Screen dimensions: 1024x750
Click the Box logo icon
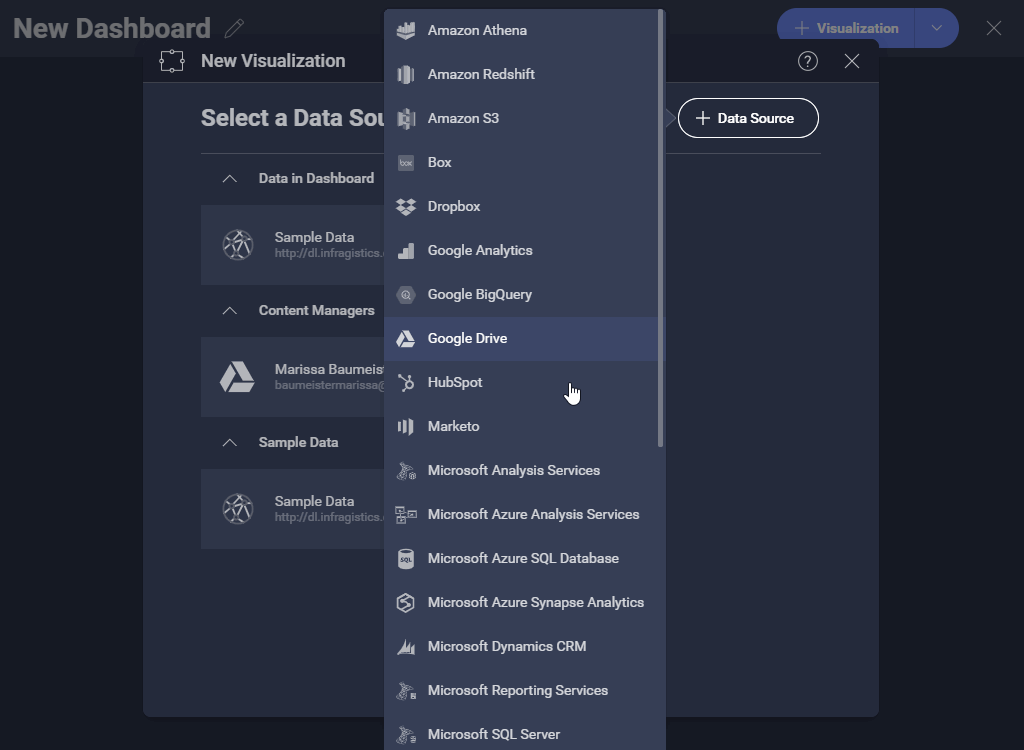coord(406,163)
